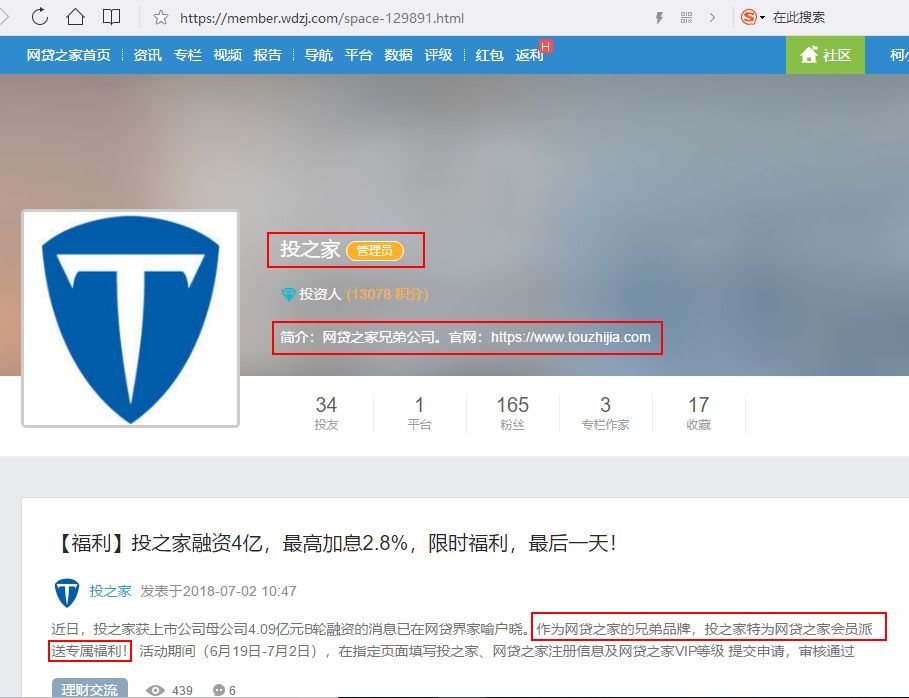This screenshot has height=698, width=909.
Task: Click the 13078 积分 points text
Action: pos(387,295)
